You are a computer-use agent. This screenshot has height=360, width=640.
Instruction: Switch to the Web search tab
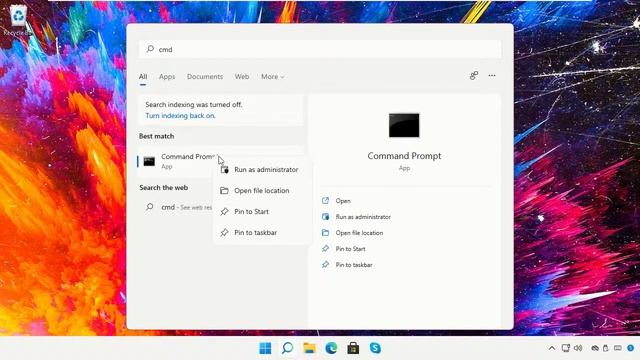click(242, 76)
